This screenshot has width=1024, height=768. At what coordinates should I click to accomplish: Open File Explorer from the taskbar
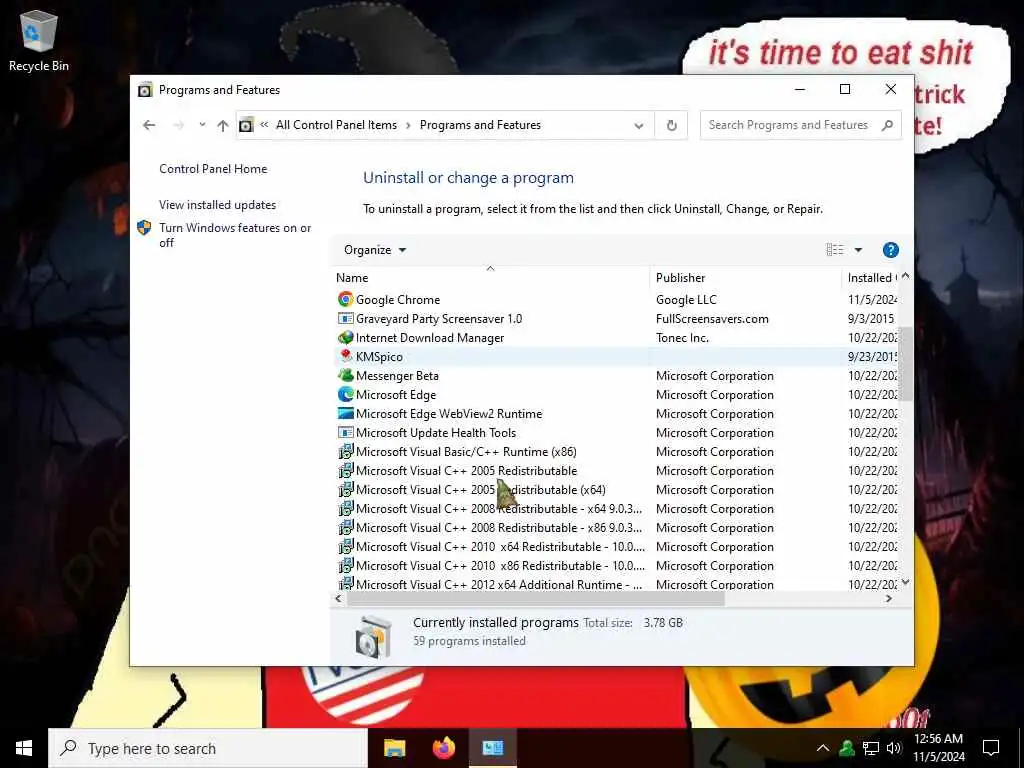(x=394, y=748)
